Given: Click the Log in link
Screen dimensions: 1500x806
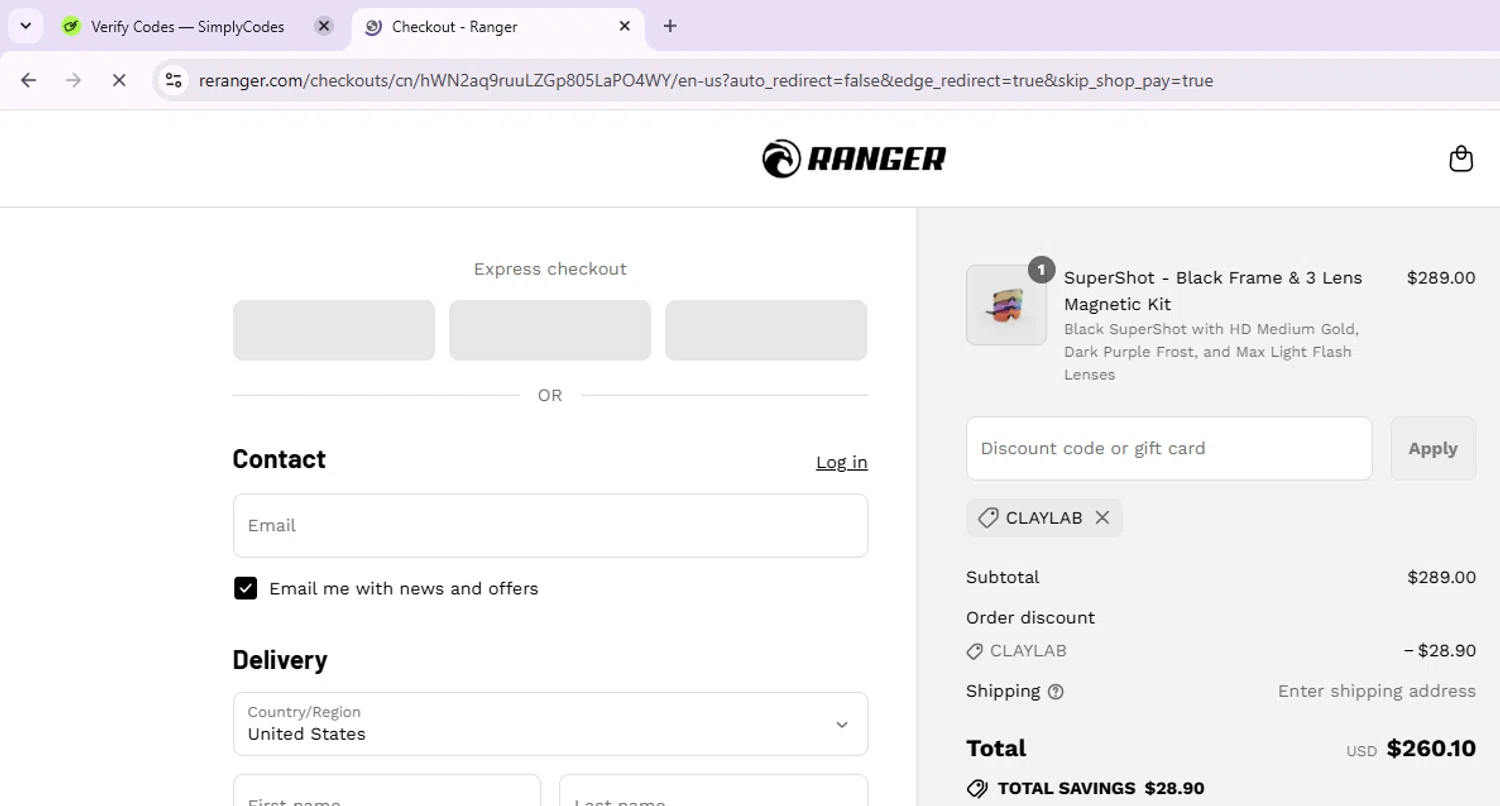Looking at the screenshot, I should (842, 462).
